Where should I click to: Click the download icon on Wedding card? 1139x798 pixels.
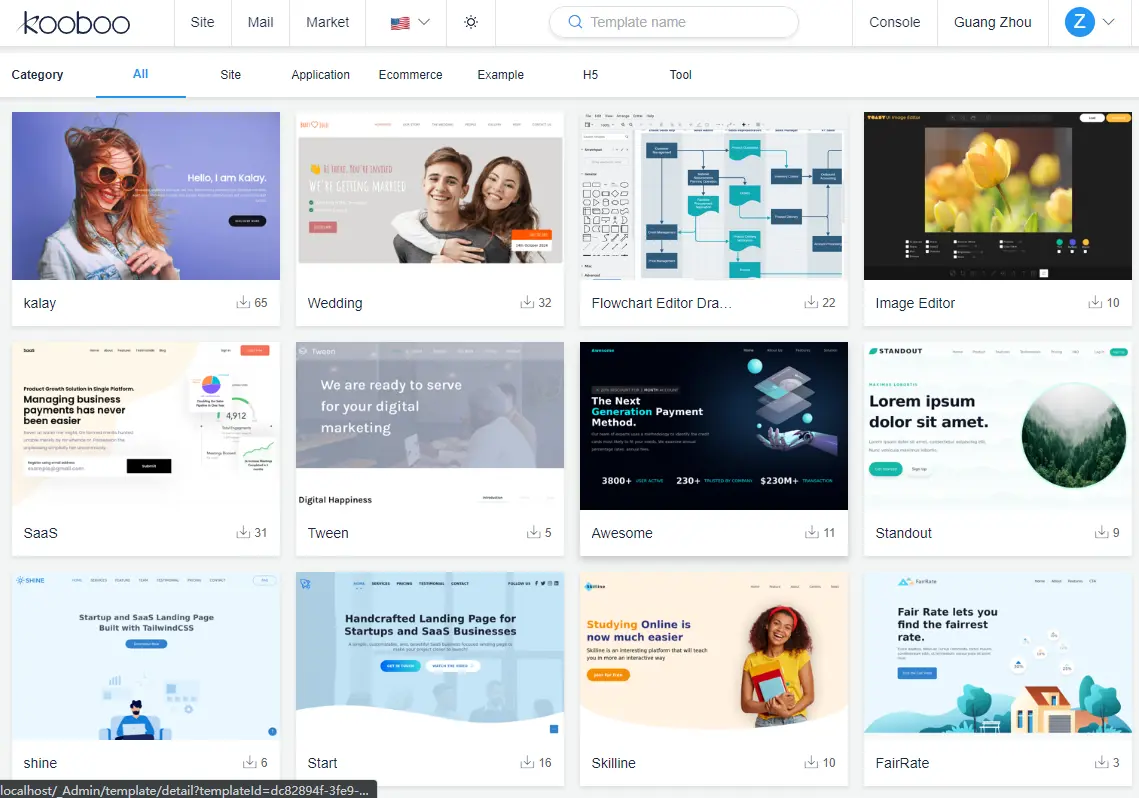[527, 302]
